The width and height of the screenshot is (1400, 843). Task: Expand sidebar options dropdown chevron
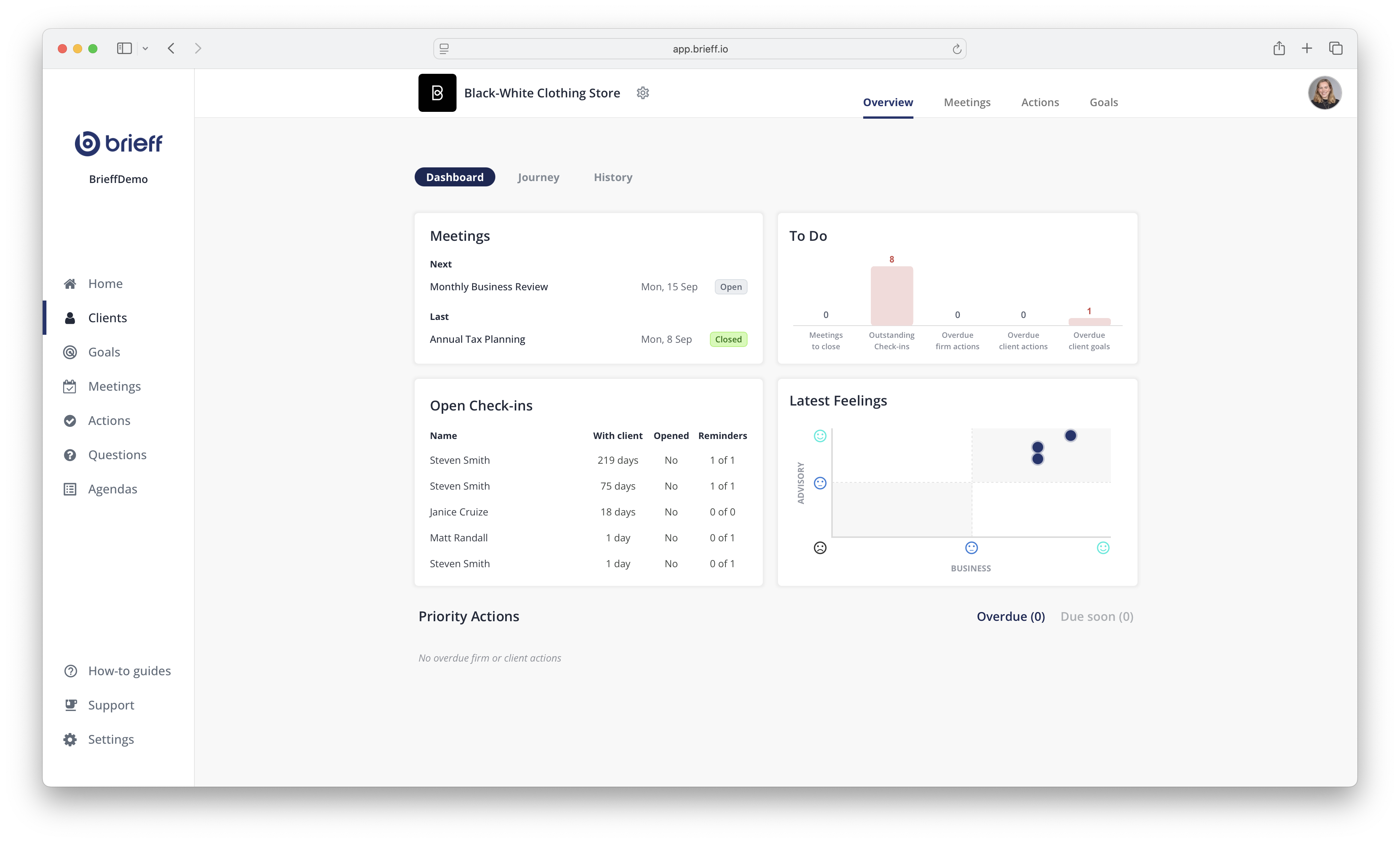click(145, 49)
